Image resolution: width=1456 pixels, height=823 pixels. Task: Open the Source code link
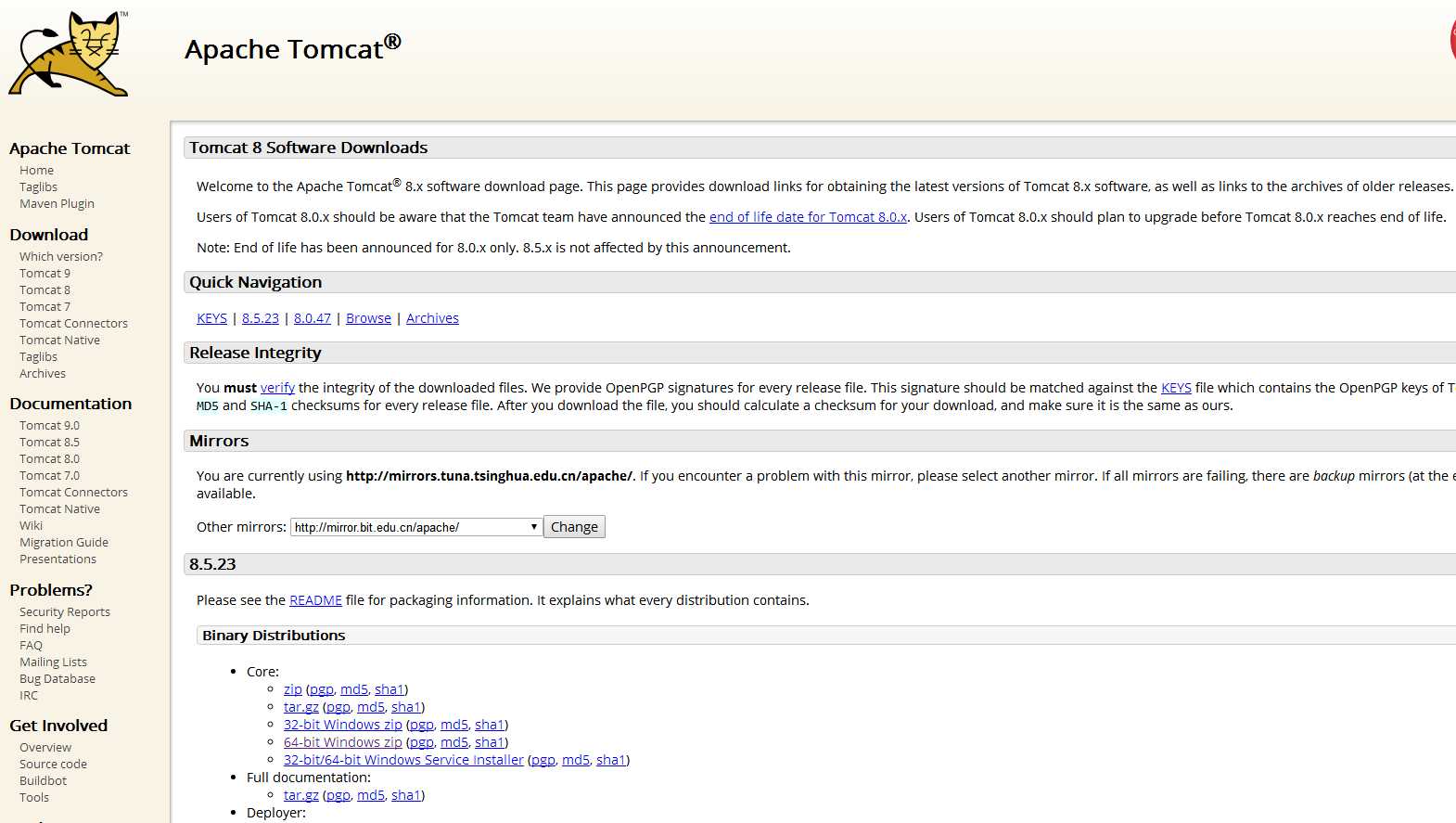[53, 765]
